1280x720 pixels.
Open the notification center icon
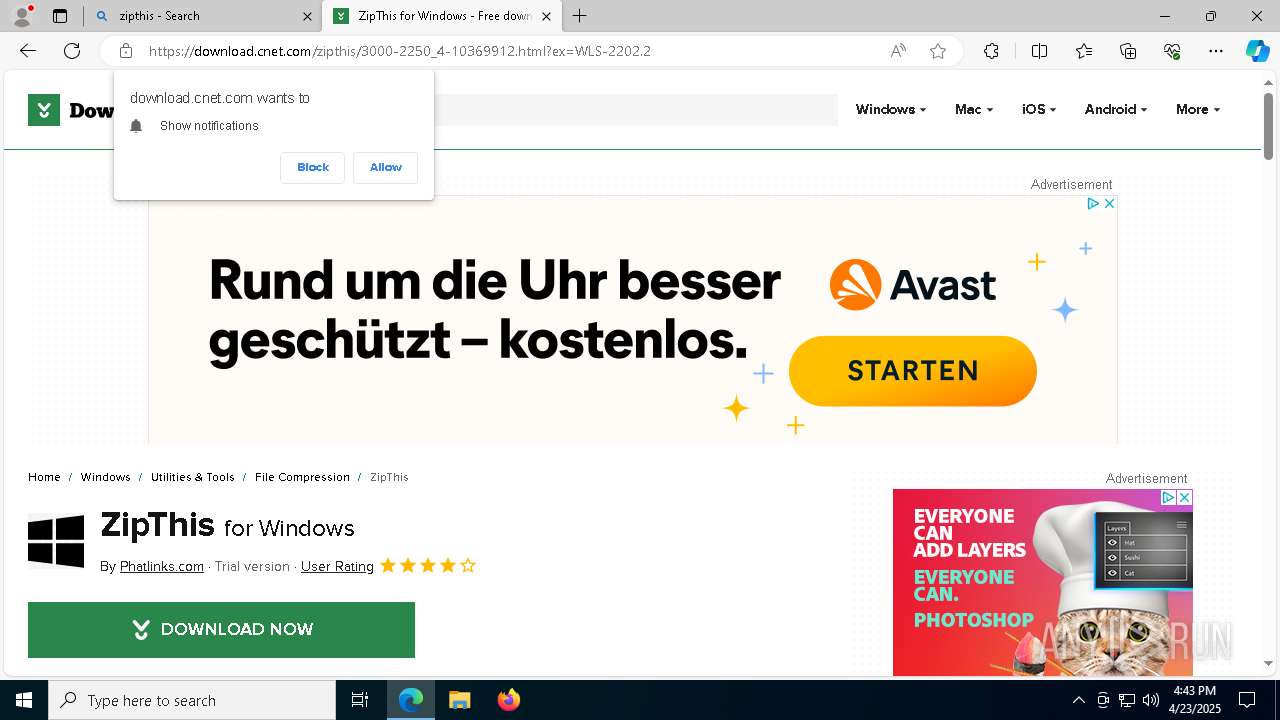pyautogui.click(x=1247, y=700)
